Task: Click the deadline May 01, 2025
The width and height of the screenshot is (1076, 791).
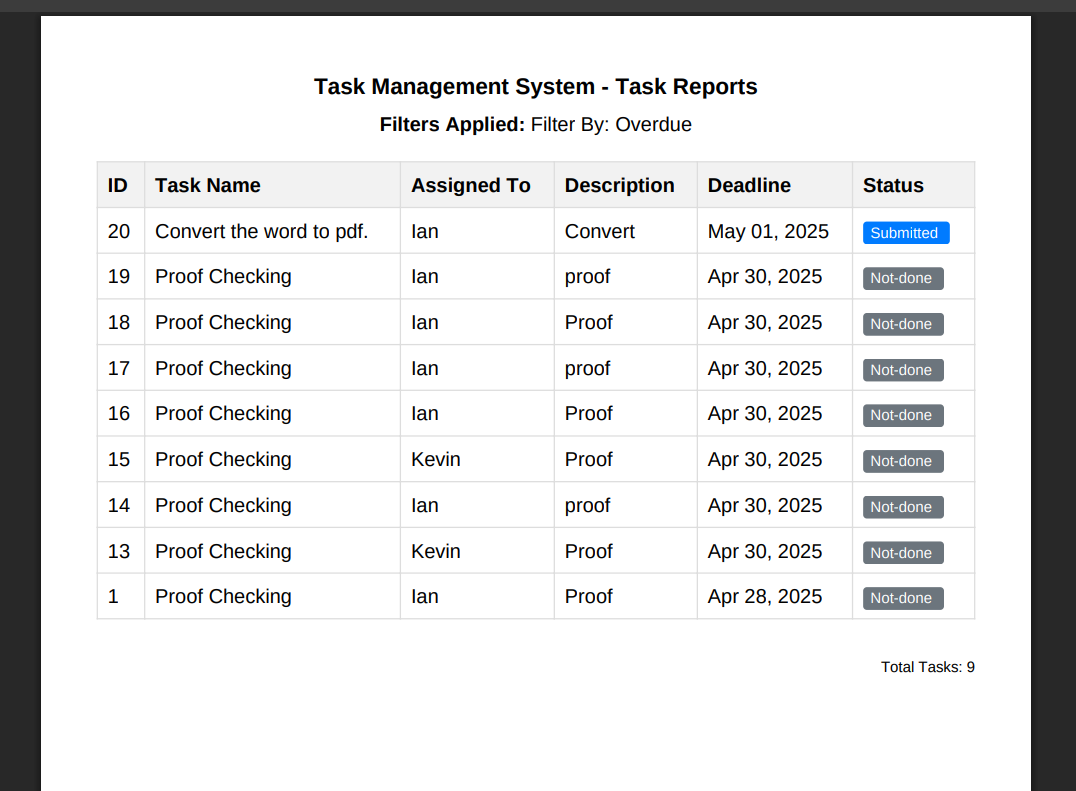Action: 768,231
